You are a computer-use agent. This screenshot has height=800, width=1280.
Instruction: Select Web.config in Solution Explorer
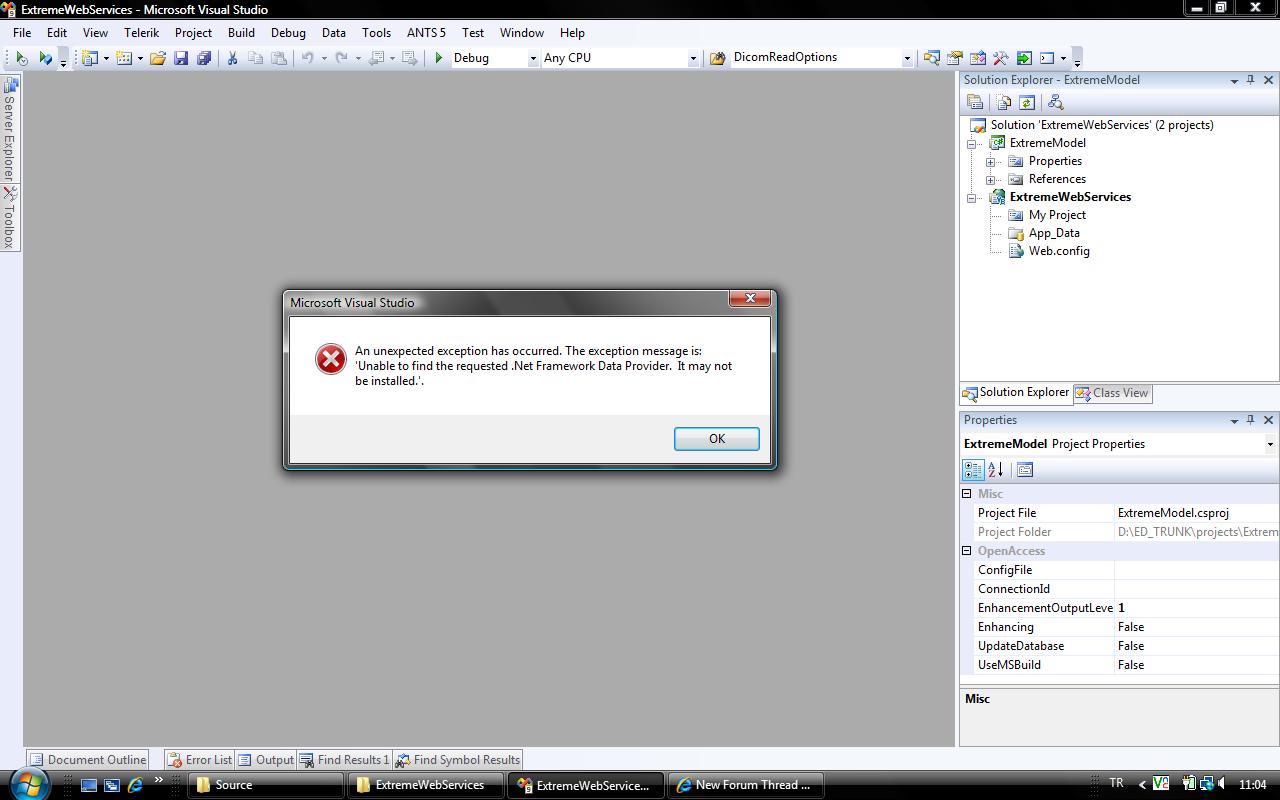(x=1059, y=251)
